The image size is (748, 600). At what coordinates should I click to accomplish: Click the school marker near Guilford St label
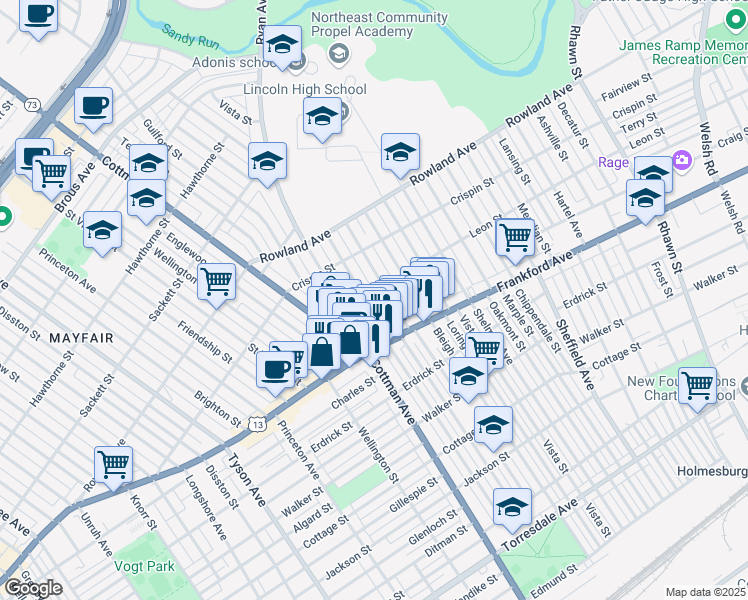[x=148, y=162]
